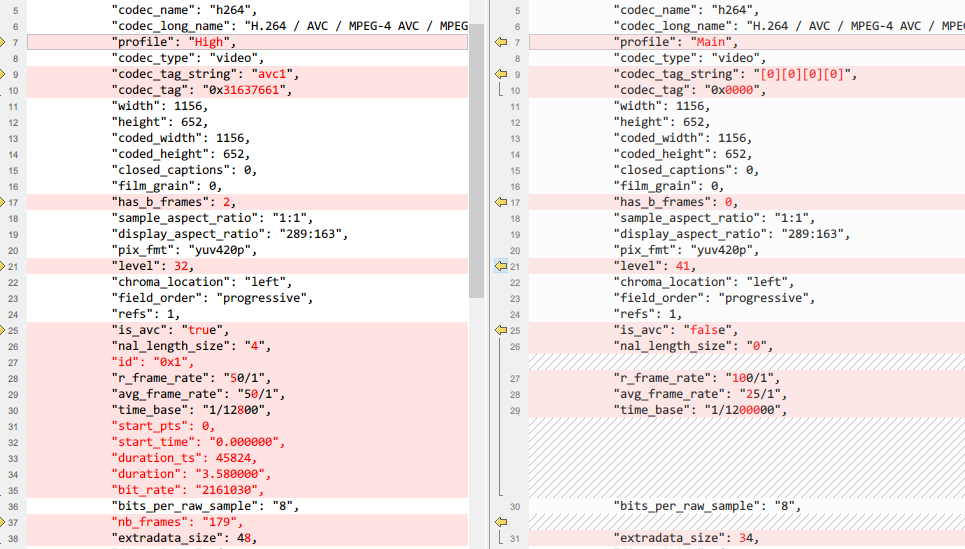
Task: Click right "is_avc": "false" line
Action: tap(747, 330)
